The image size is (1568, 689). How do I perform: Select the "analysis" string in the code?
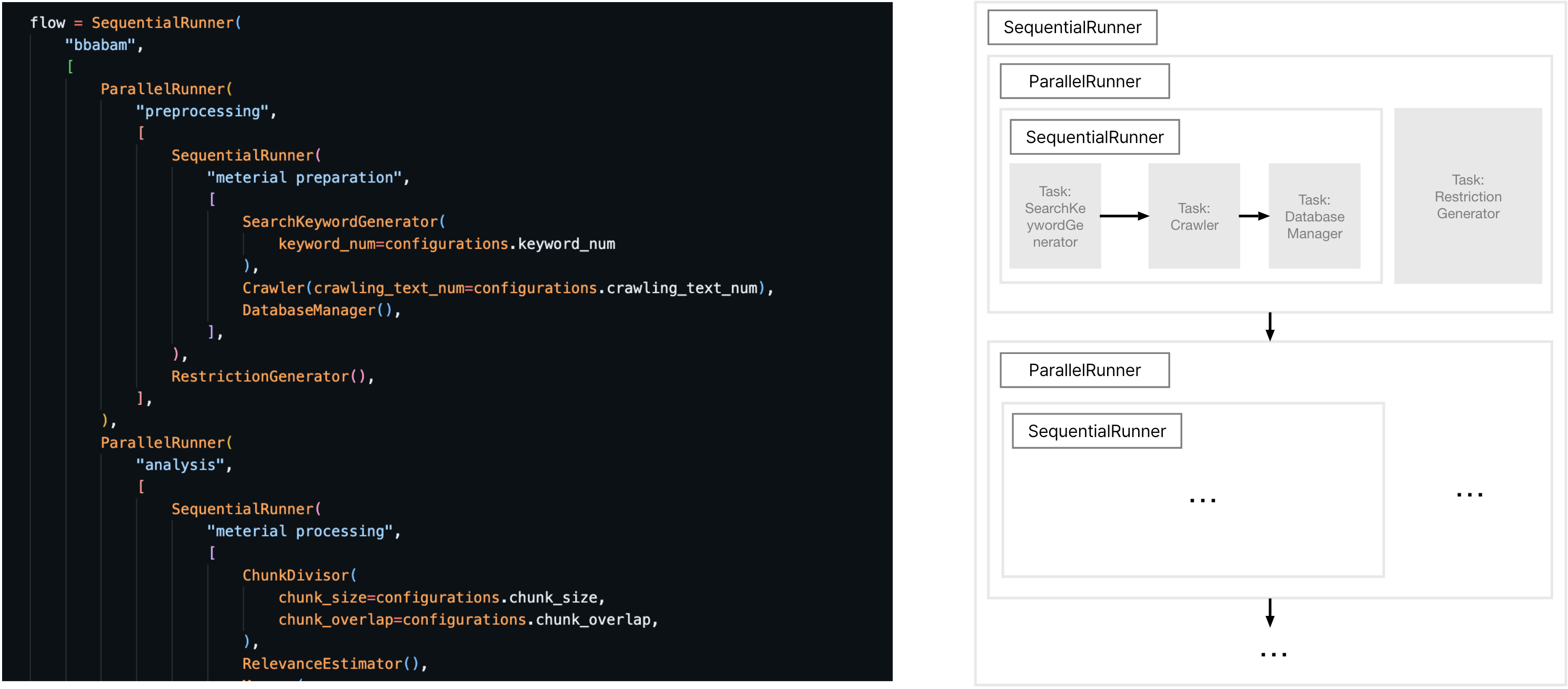click(180, 465)
